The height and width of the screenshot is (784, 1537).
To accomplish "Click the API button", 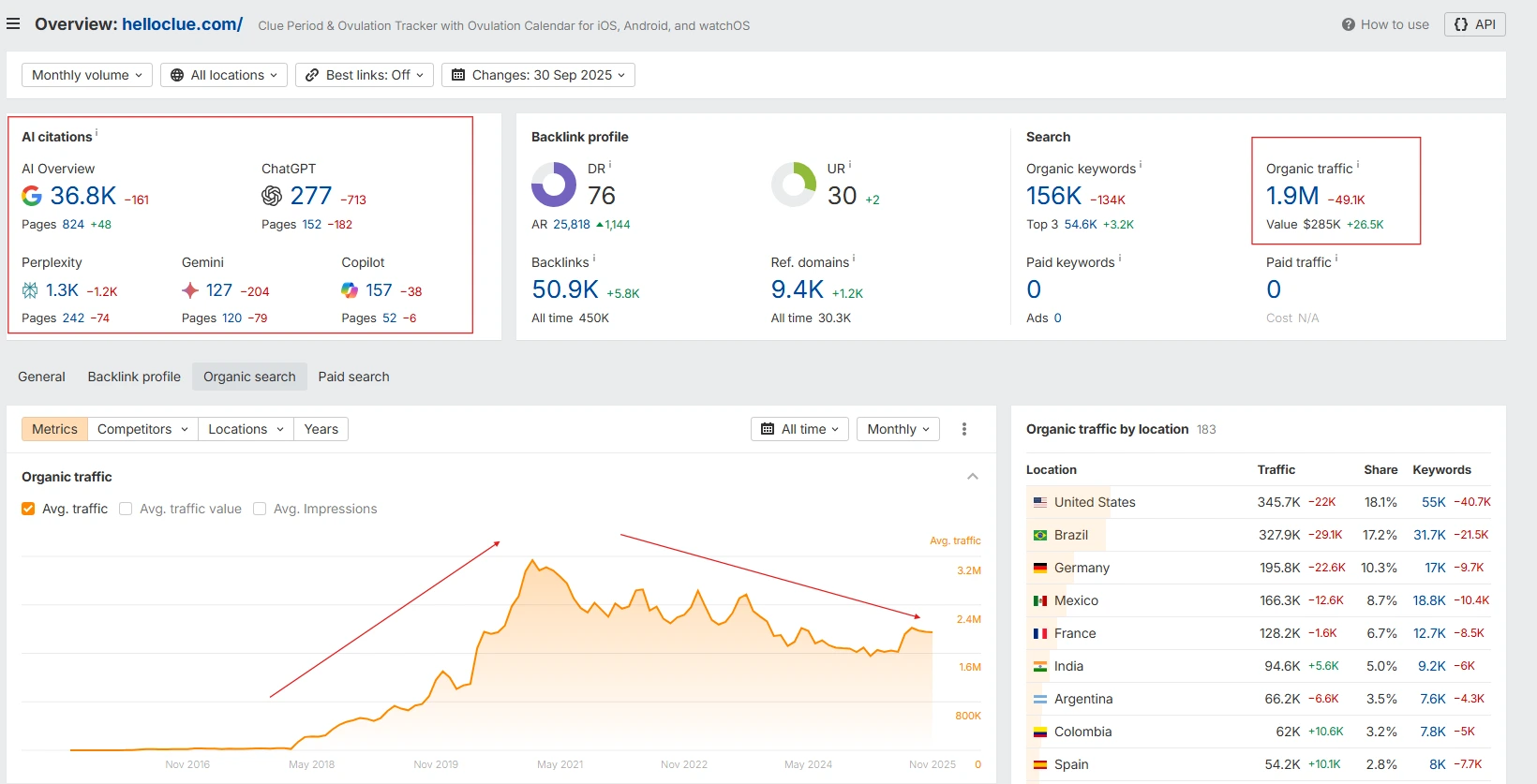I will (x=1474, y=24).
